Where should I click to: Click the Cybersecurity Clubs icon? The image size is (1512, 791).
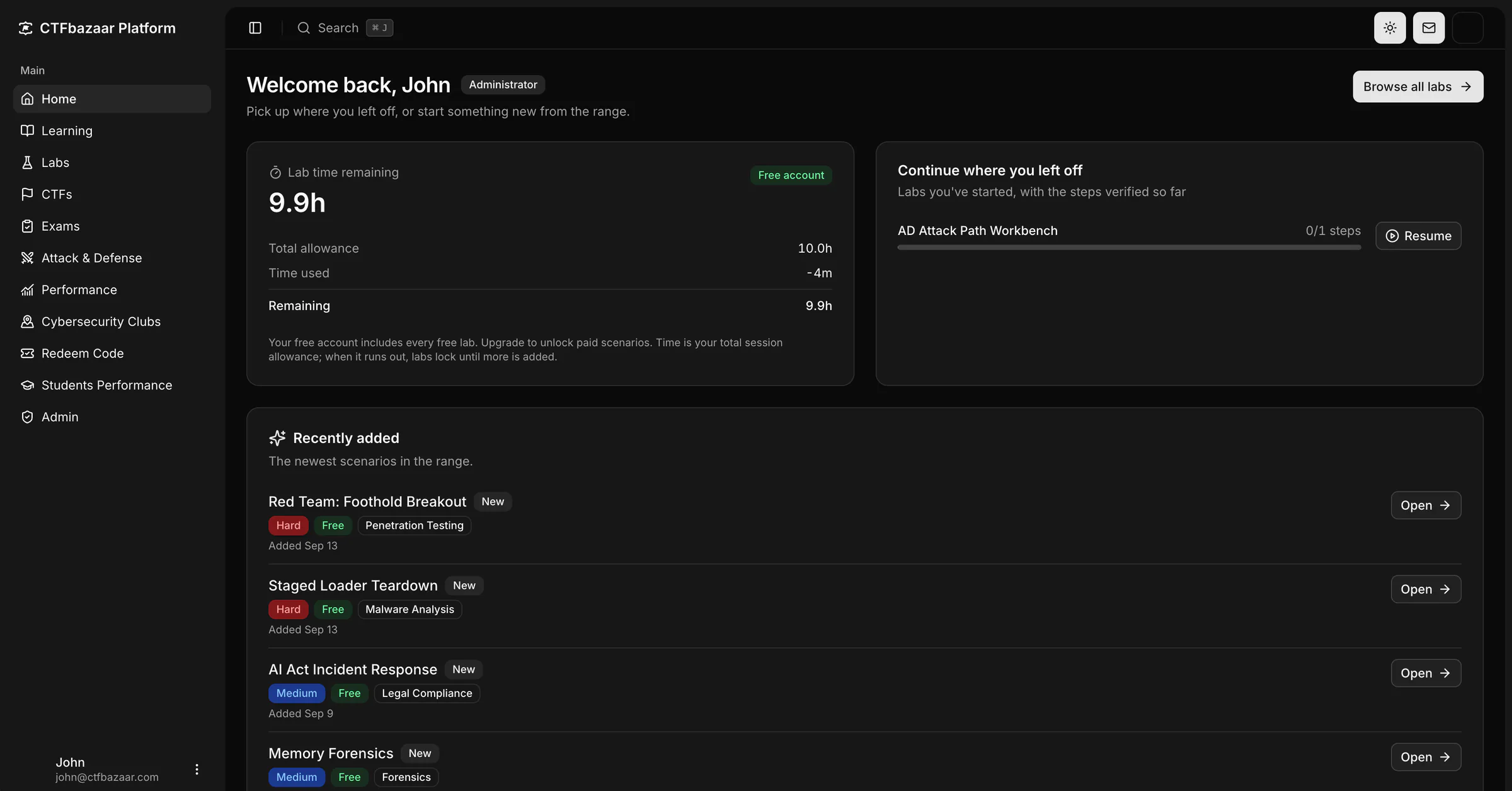pos(27,321)
